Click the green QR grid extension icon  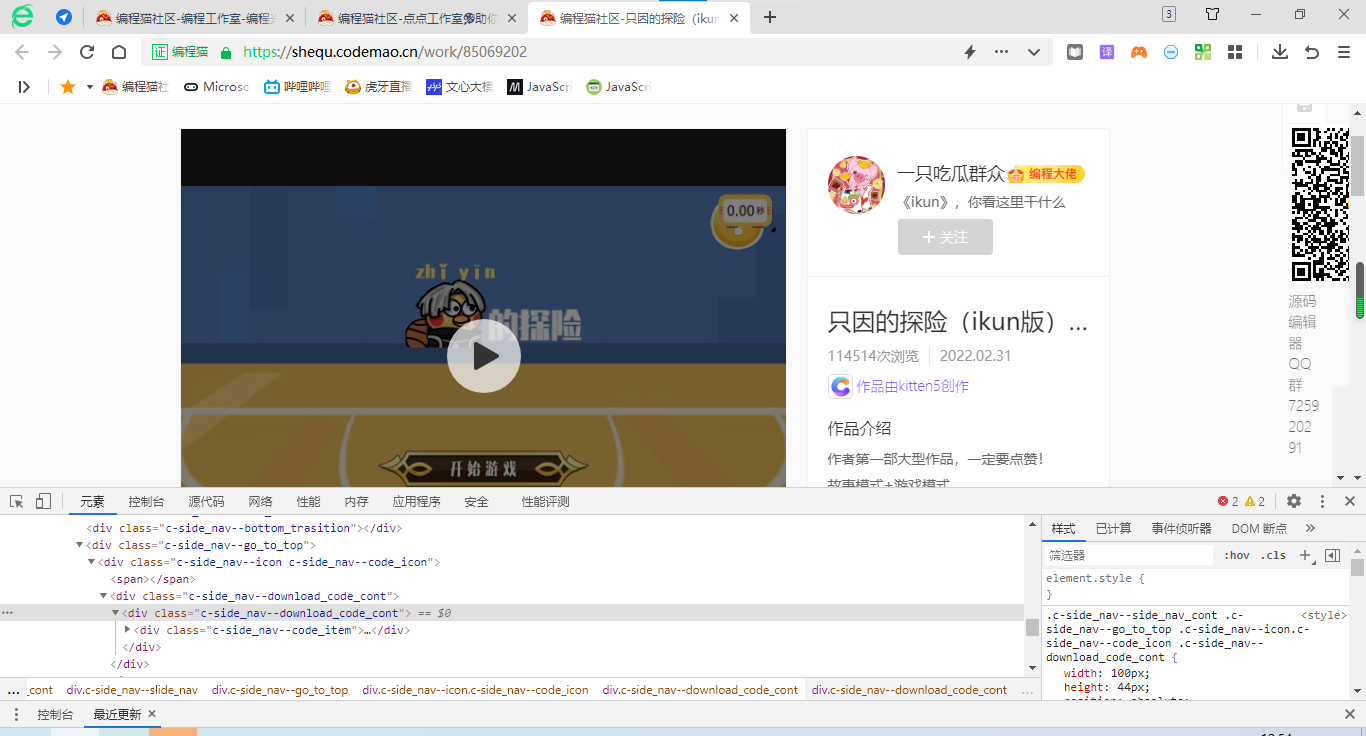tap(1203, 52)
